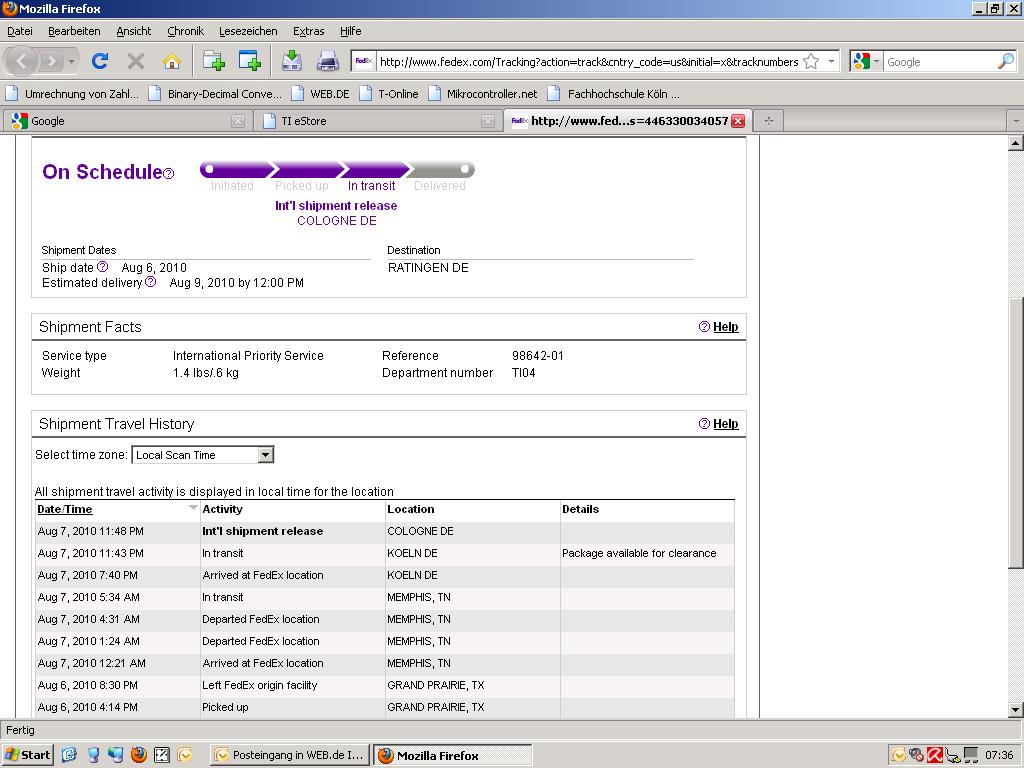Open Help link in Shipment Travel History

click(726, 424)
